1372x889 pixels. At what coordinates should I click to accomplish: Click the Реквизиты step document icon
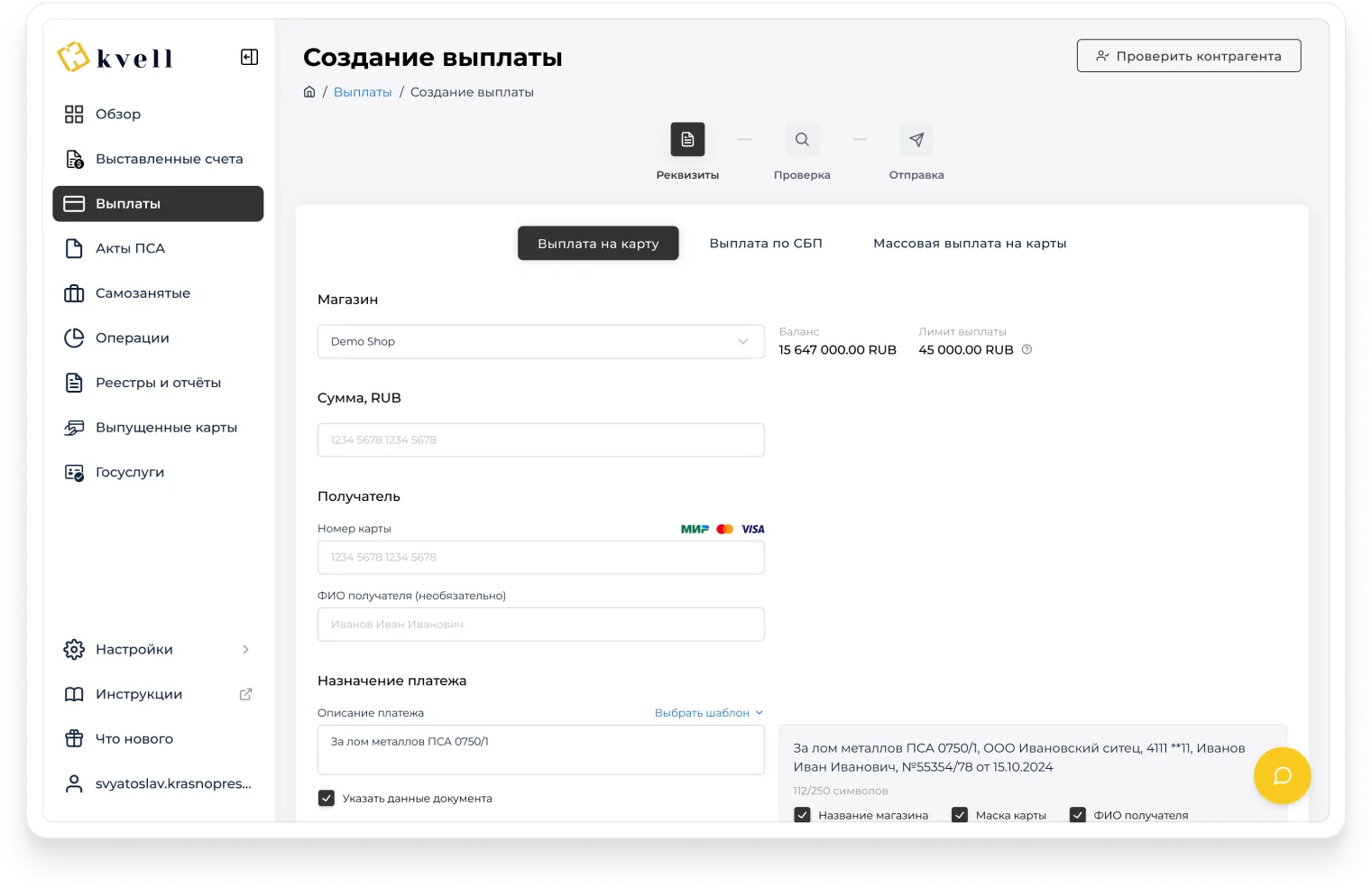[687, 140]
